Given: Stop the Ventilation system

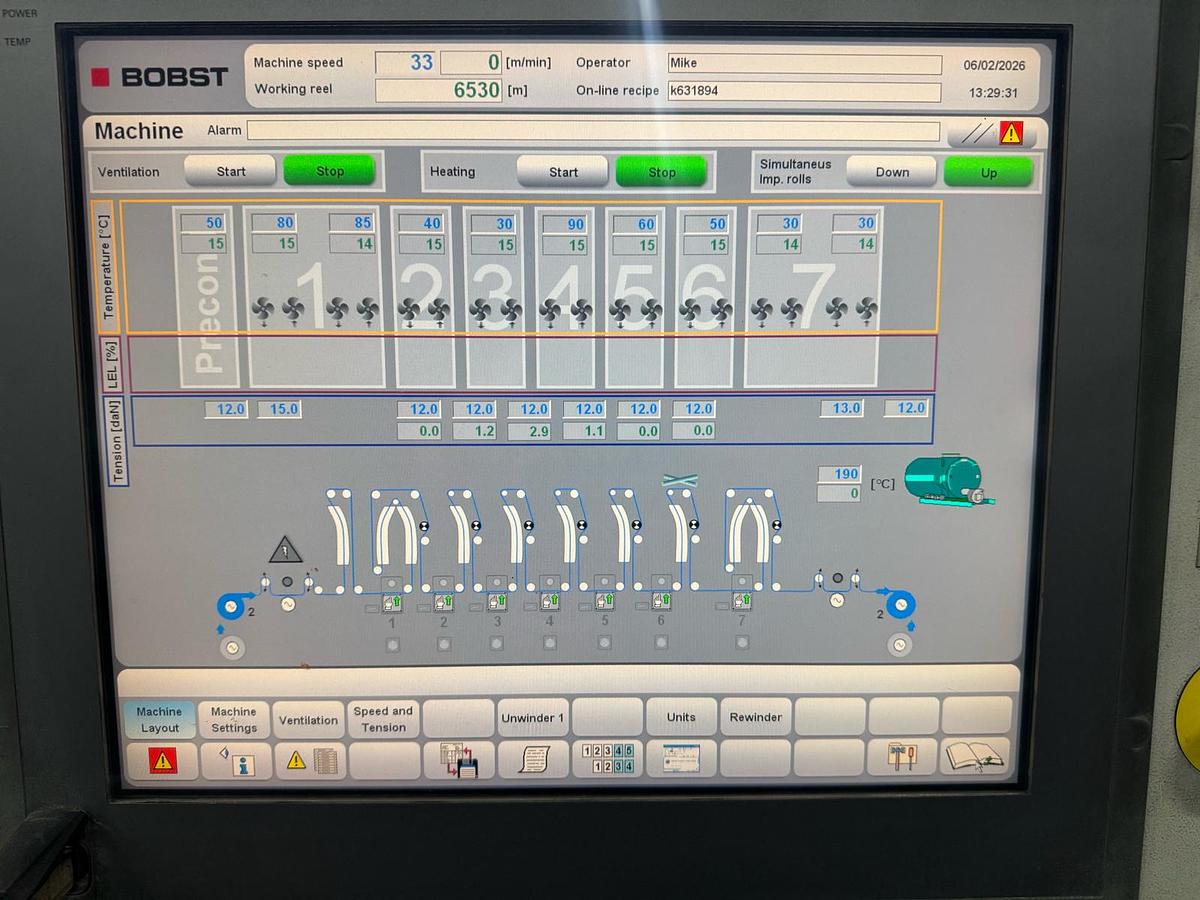Looking at the screenshot, I should [330, 171].
